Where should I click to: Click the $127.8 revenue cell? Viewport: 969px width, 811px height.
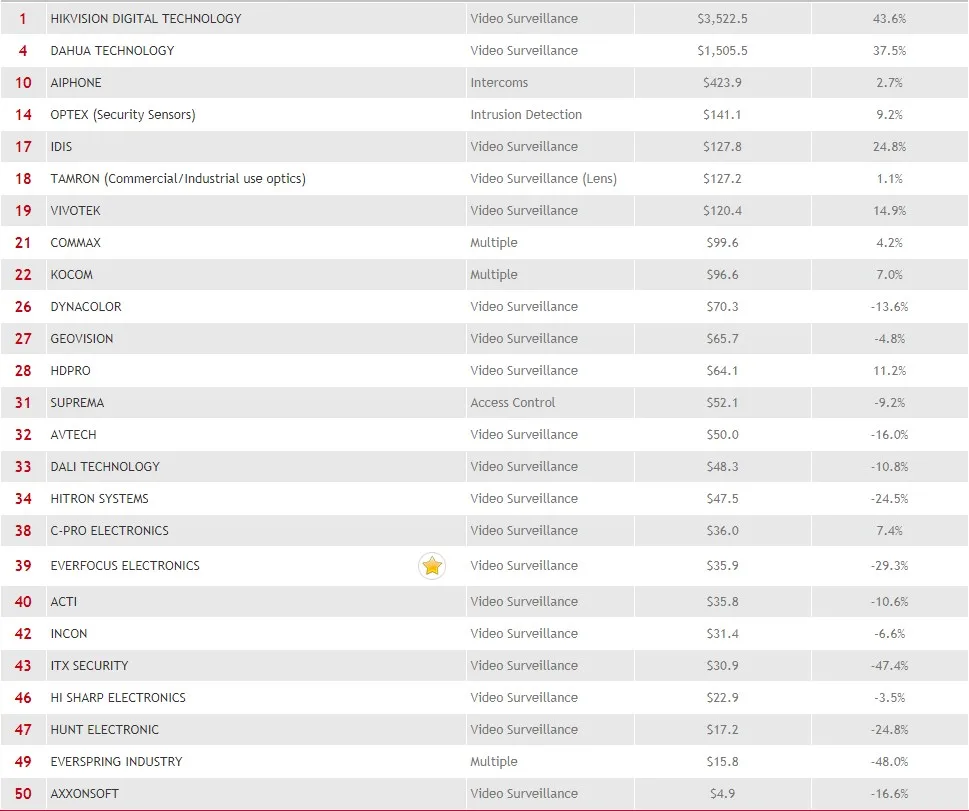[722, 146]
